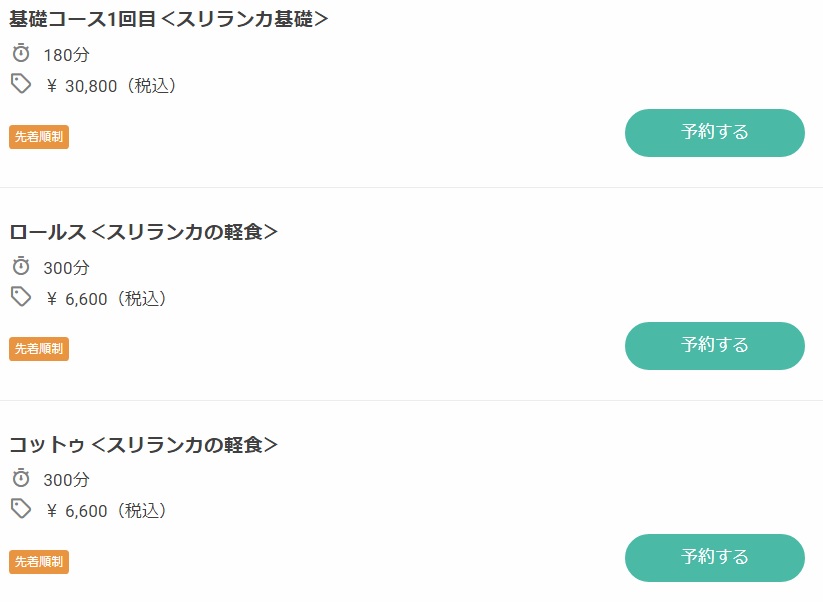Click the 300分 duration of the ロールス course

pyautogui.click(x=66, y=268)
